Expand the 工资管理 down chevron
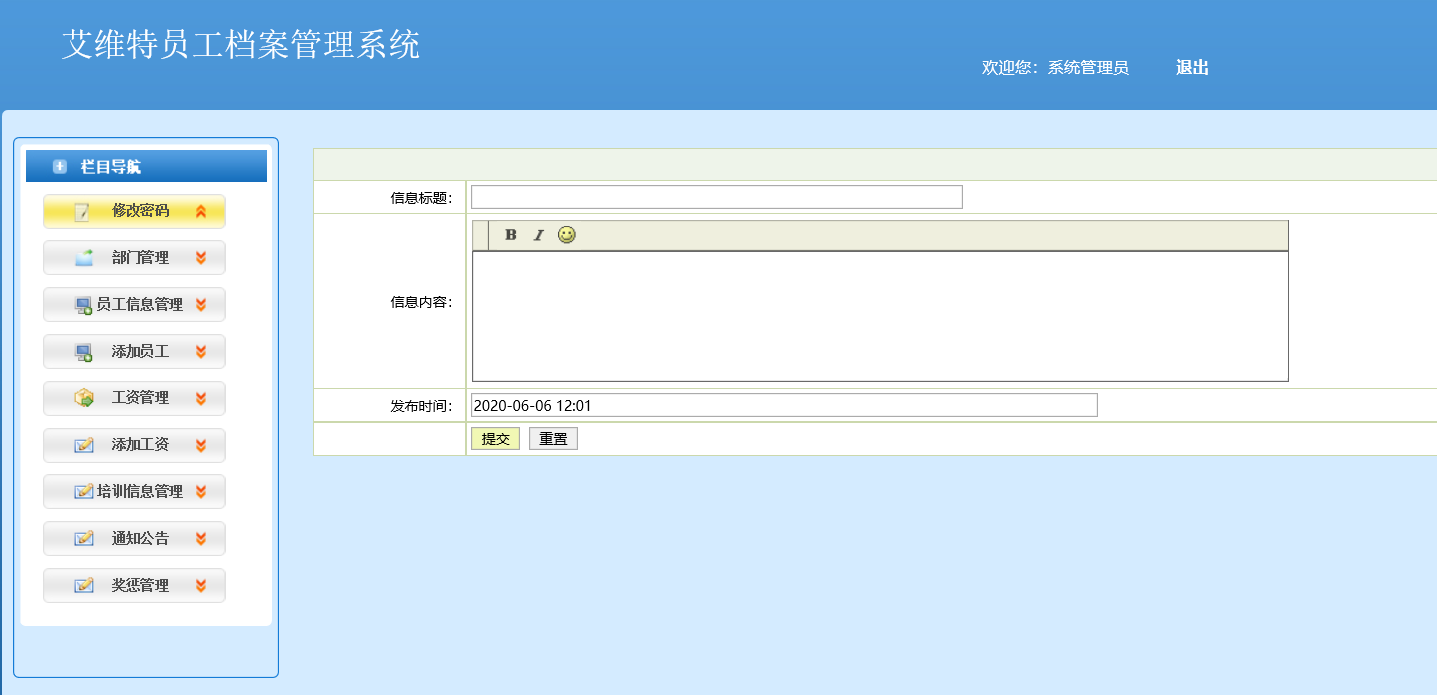Image resolution: width=1437 pixels, height=695 pixels. coord(201,398)
